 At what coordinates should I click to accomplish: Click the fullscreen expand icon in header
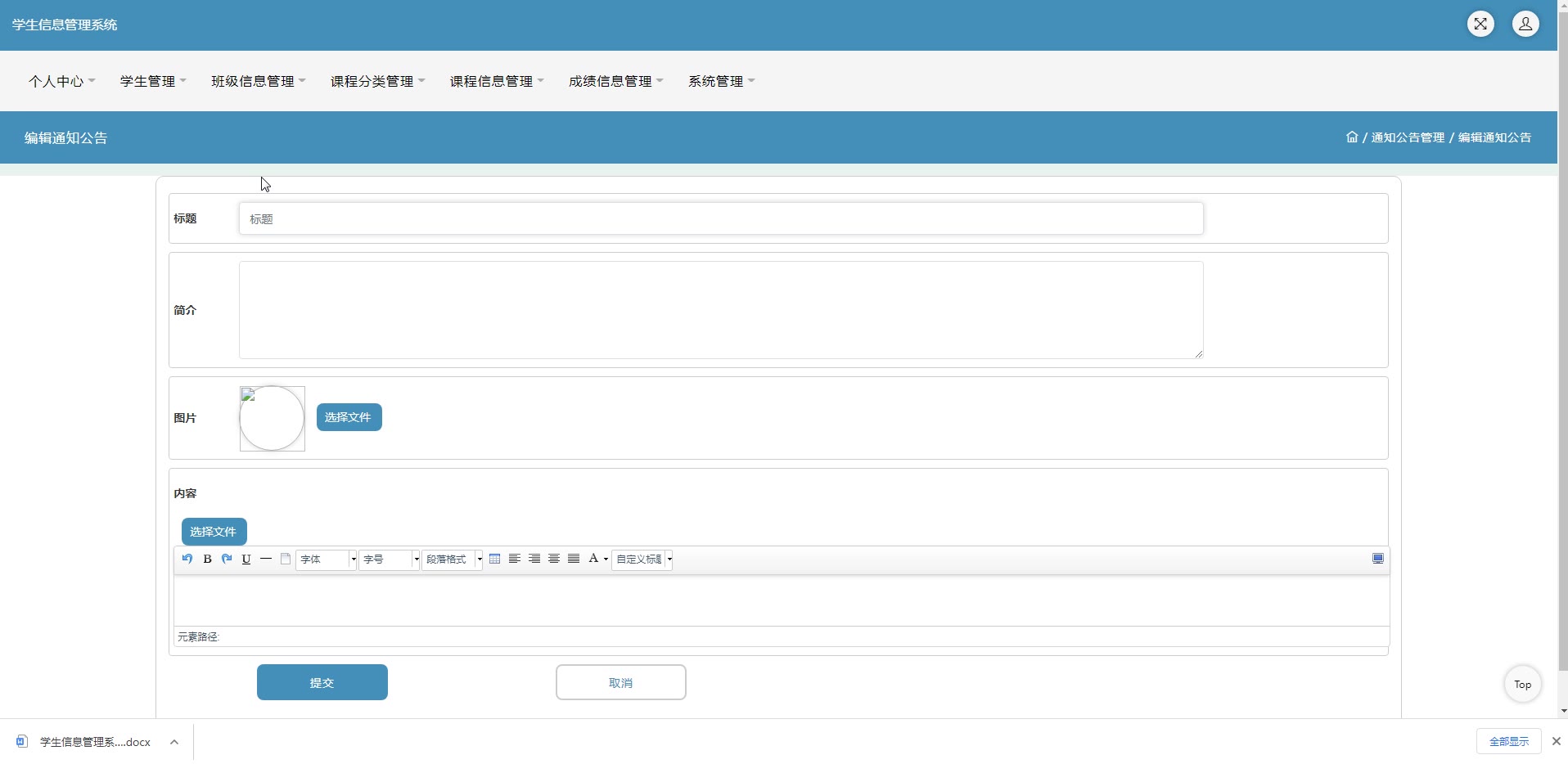[1480, 24]
